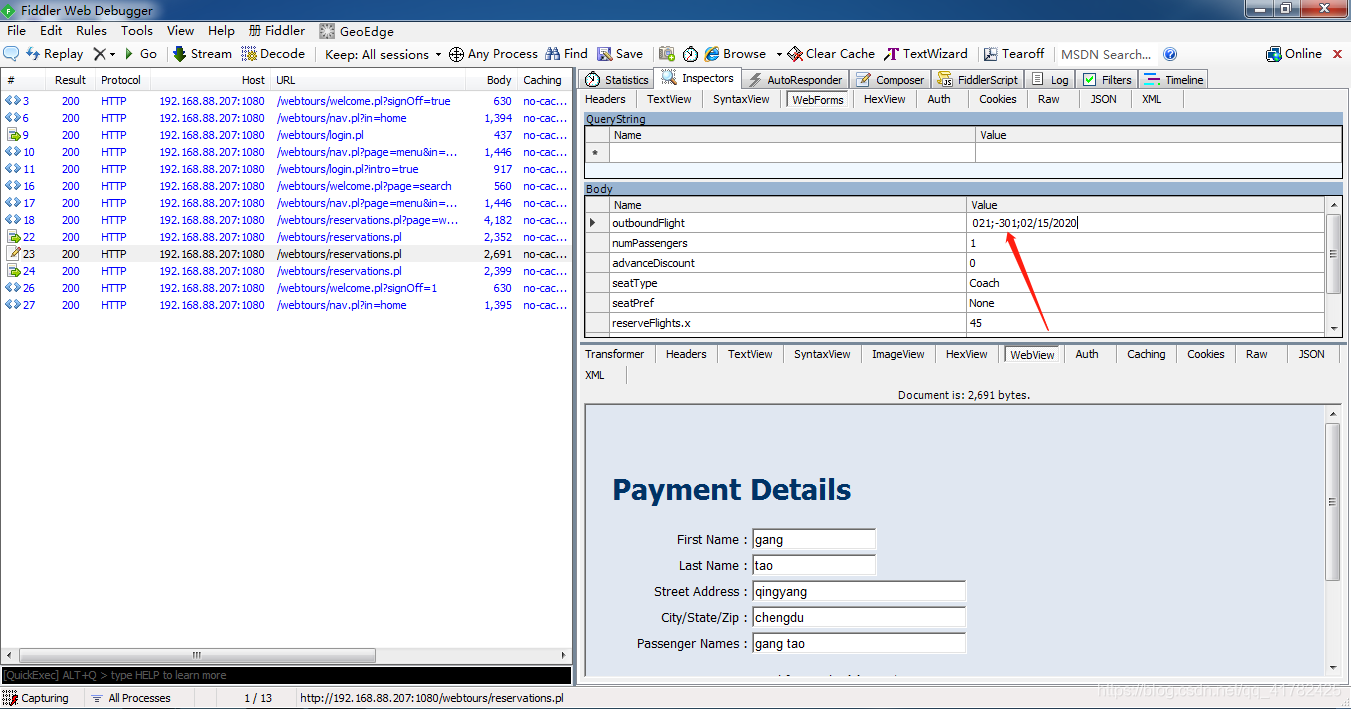Click the Go resume button
1351x709 pixels.
pos(140,54)
